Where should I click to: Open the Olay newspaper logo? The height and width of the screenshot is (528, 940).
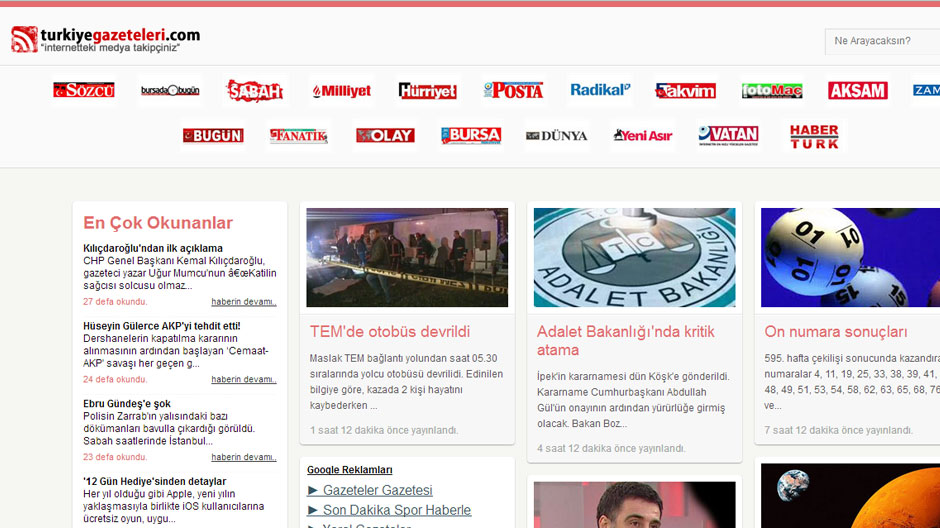(x=385, y=135)
